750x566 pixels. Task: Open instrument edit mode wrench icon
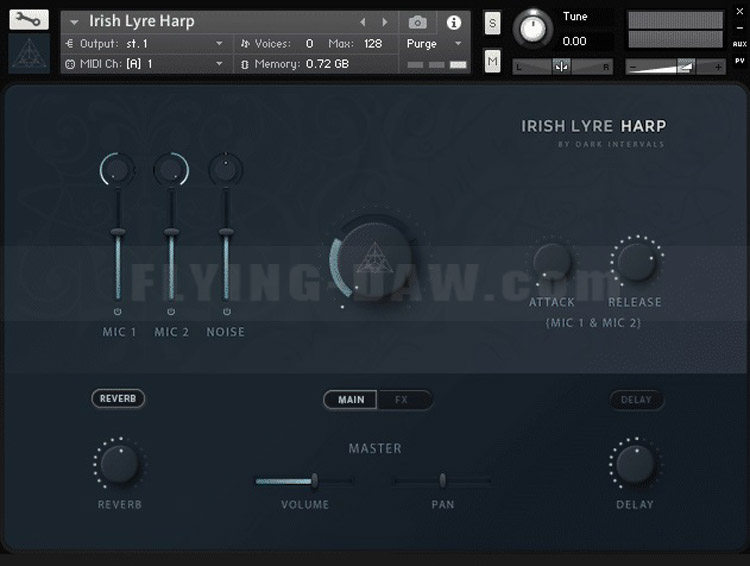29,20
